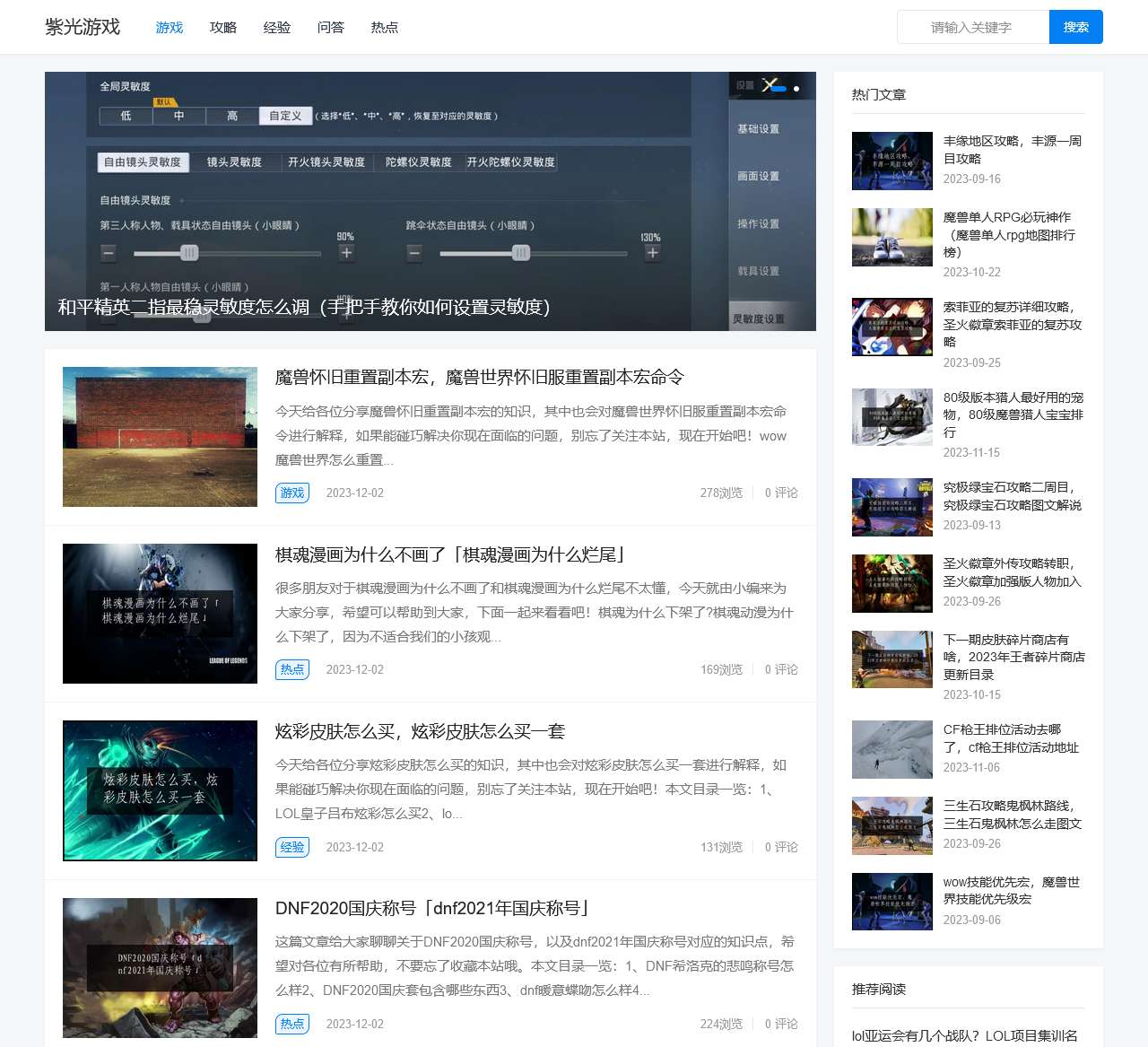
Task: Open the wow技能优先宏 sidebar article
Action: coord(1010,890)
